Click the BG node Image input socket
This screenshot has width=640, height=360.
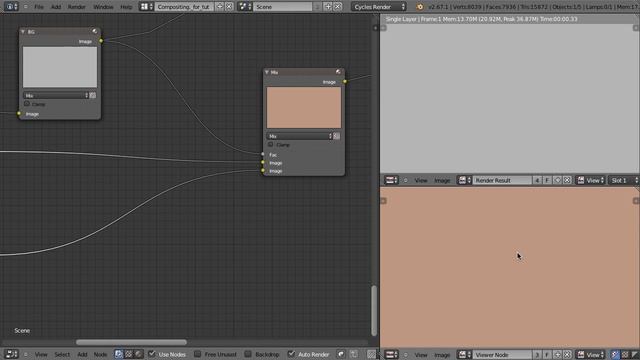(19, 113)
